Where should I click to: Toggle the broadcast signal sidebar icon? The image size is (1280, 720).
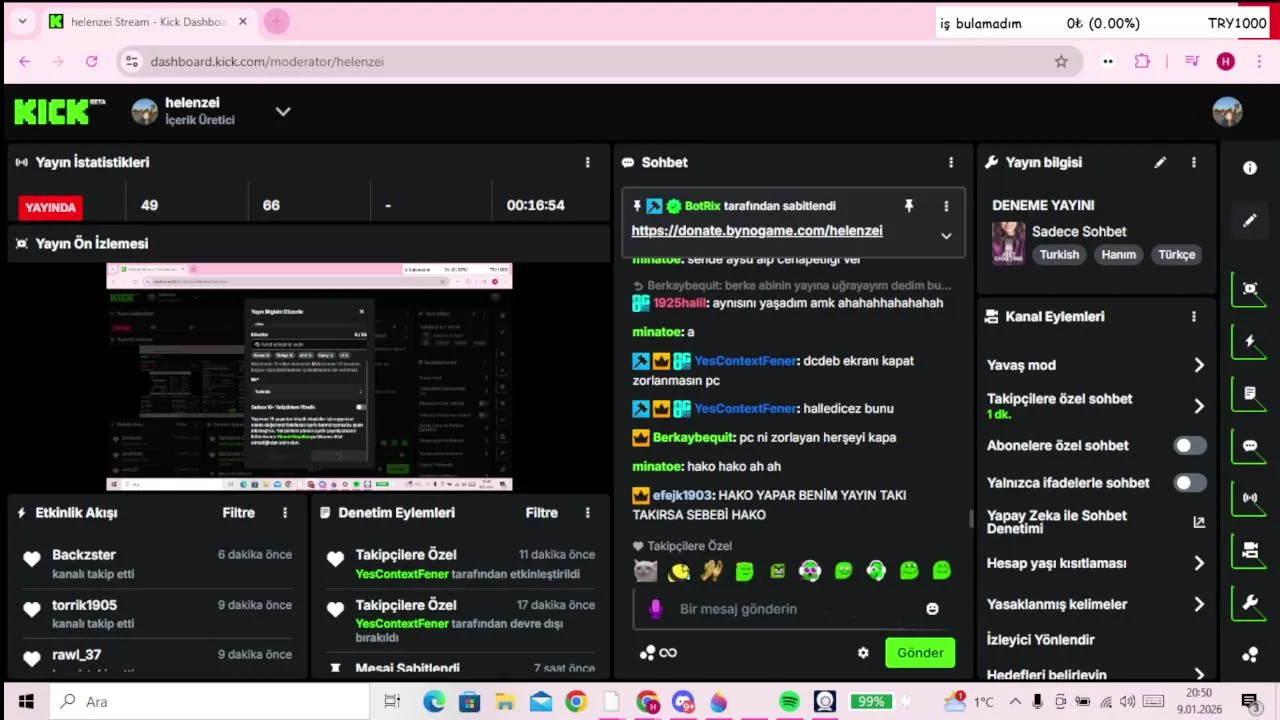tap(1250, 497)
